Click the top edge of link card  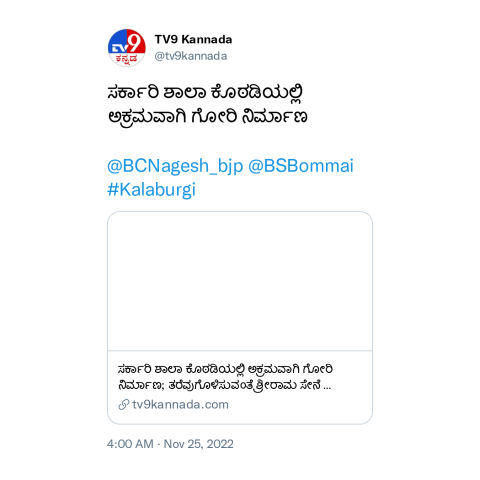(x=240, y=211)
